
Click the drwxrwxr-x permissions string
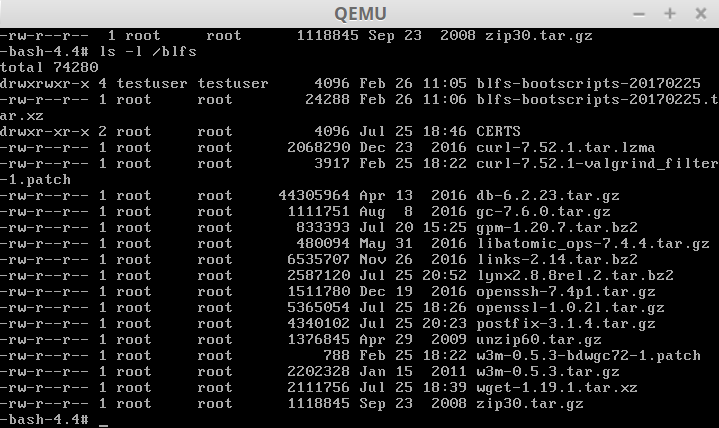click(44, 83)
